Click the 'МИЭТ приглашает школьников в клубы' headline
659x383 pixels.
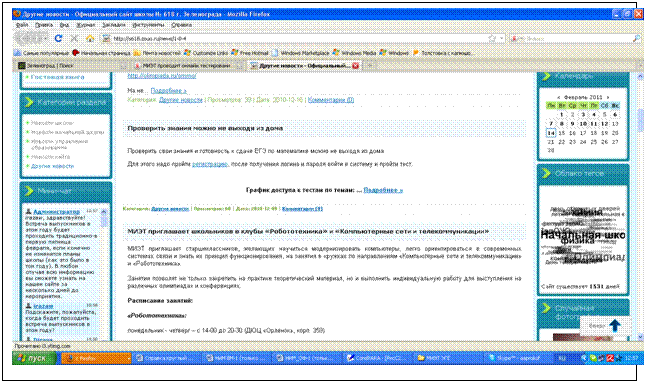(x=308, y=231)
